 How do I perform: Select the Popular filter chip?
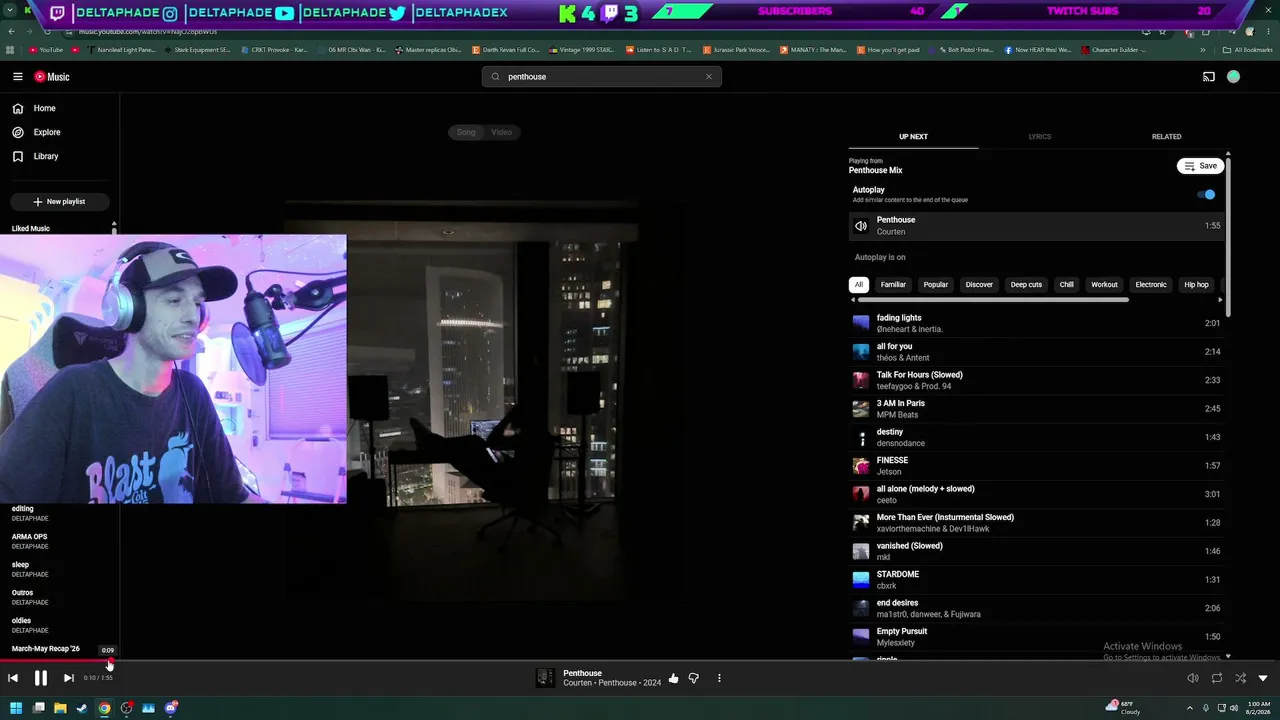click(936, 285)
